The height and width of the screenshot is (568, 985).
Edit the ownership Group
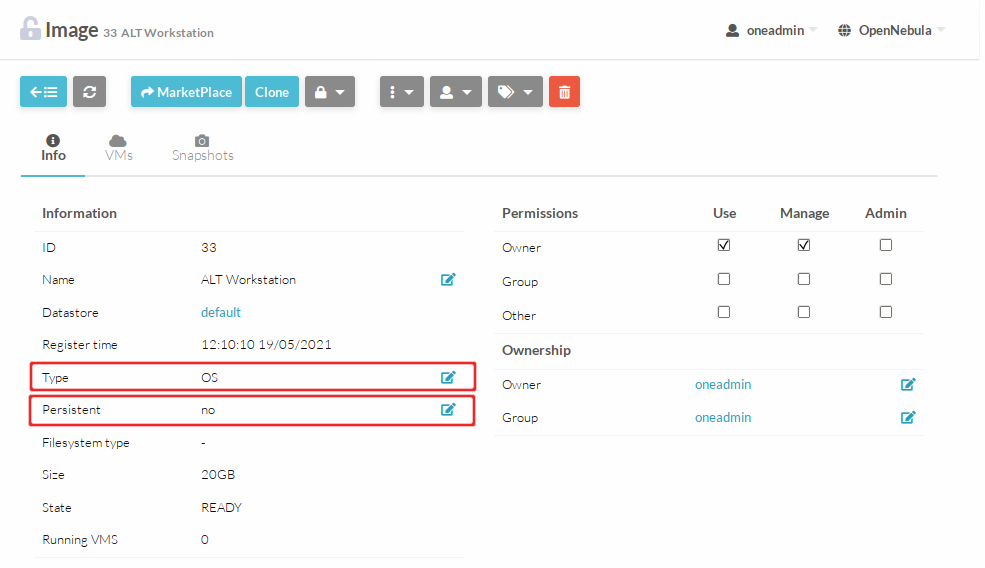(x=908, y=417)
